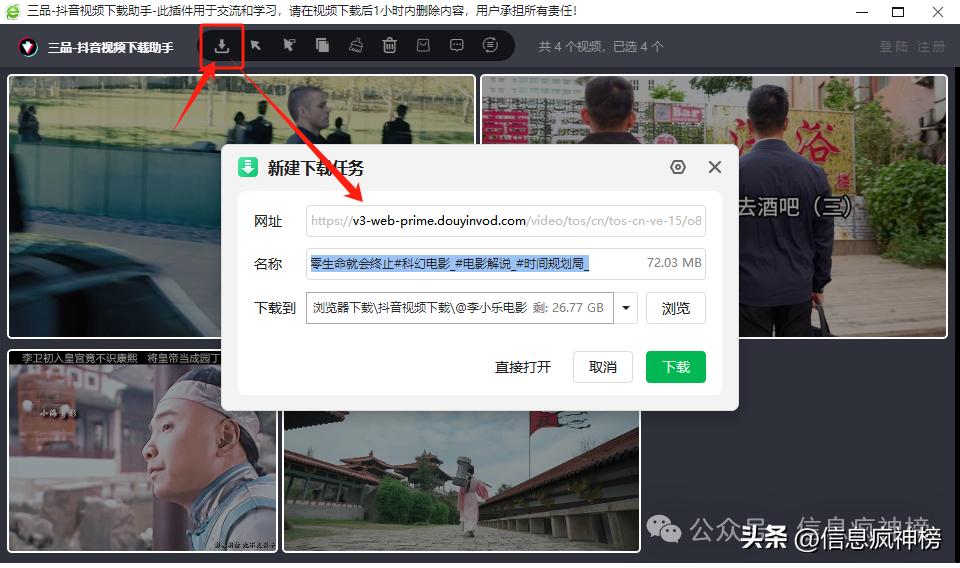This screenshot has height=568, width=960.
Task: Click the 剩: 26.77 GB free space text
Action: point(568,308)
